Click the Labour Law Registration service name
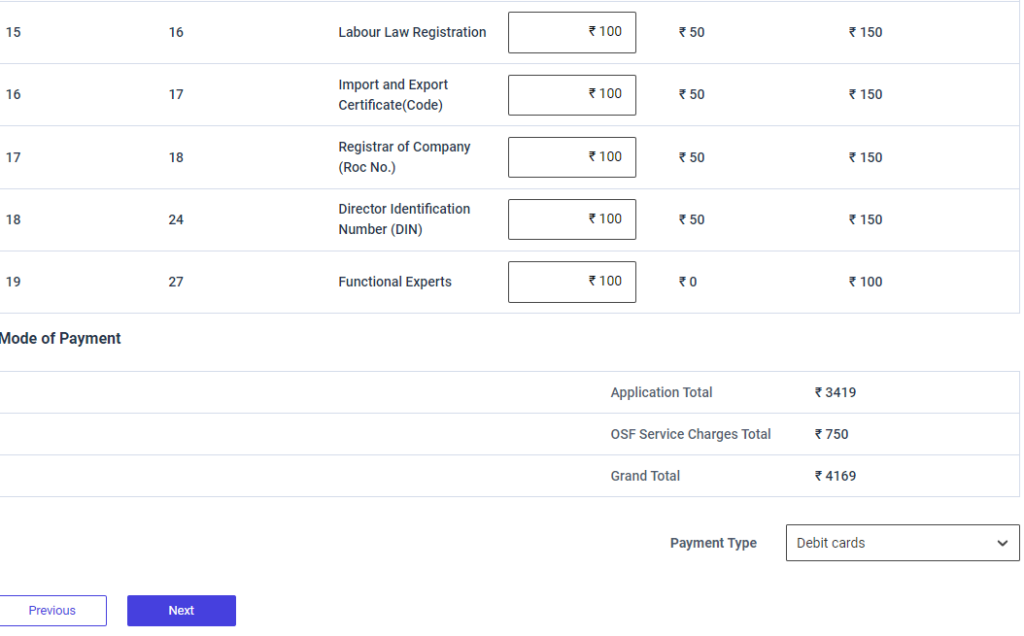The height and width of the screenshot is (636, 1024). pos(412,32)
